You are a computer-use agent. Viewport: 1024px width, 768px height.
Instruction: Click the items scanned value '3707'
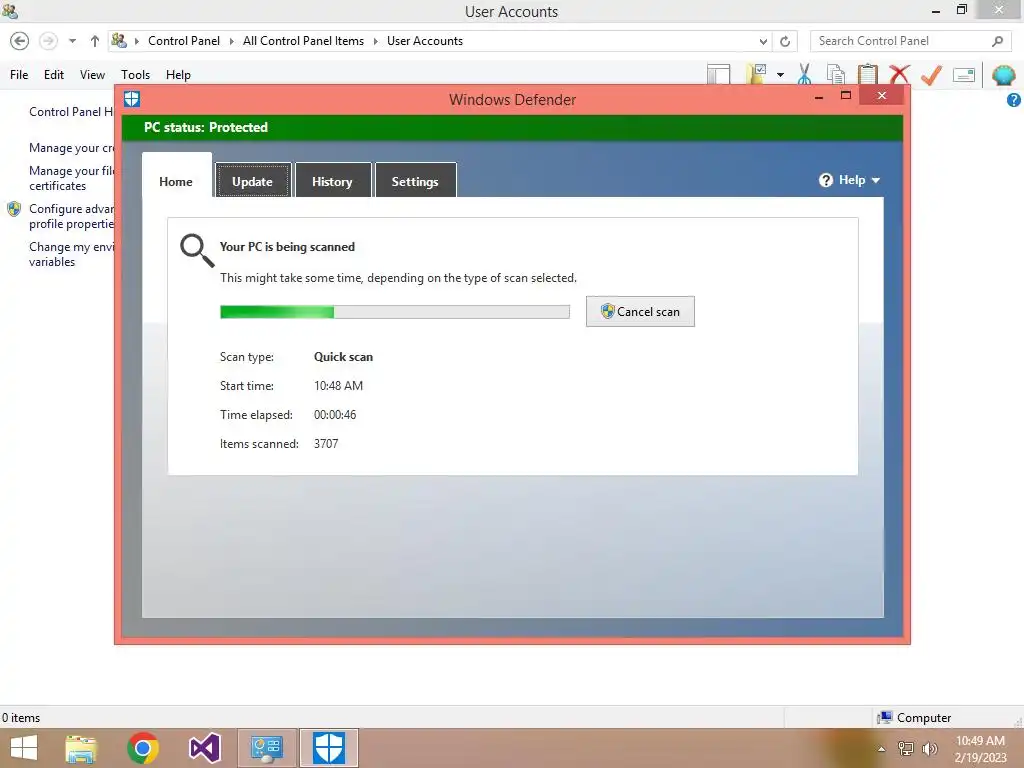[326, 444]
